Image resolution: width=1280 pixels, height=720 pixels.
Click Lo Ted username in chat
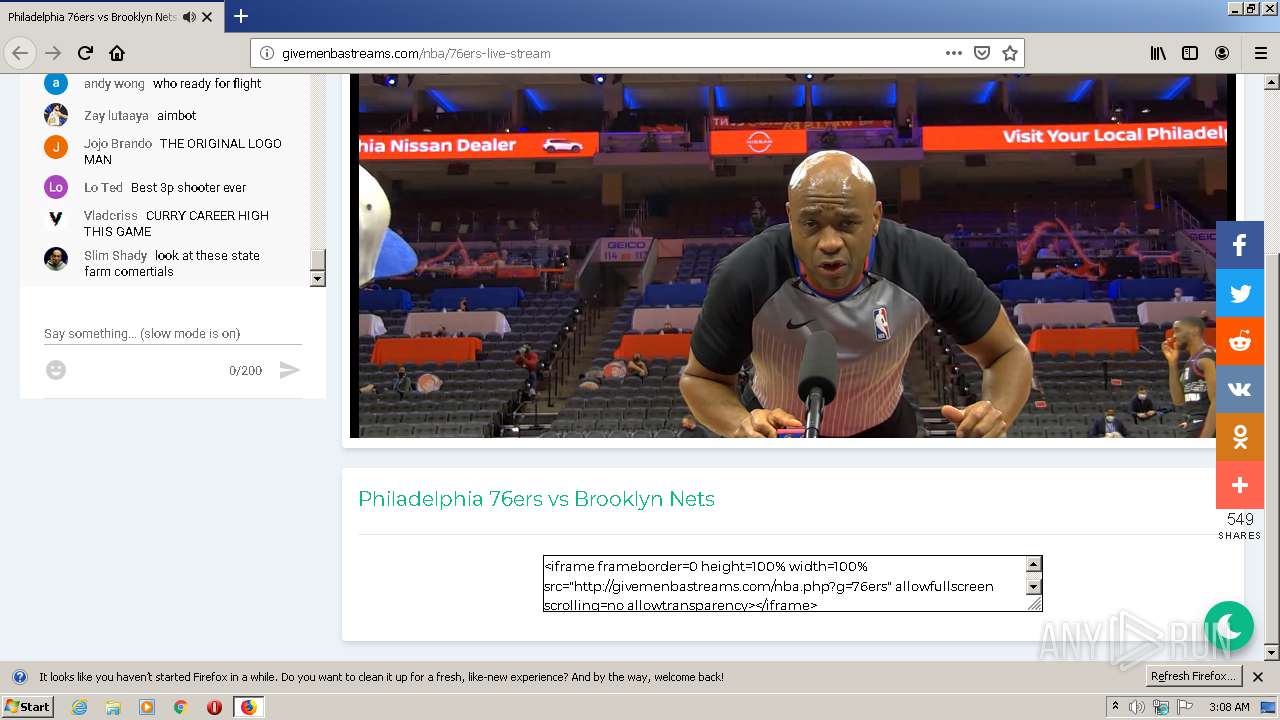click(103, 187)
